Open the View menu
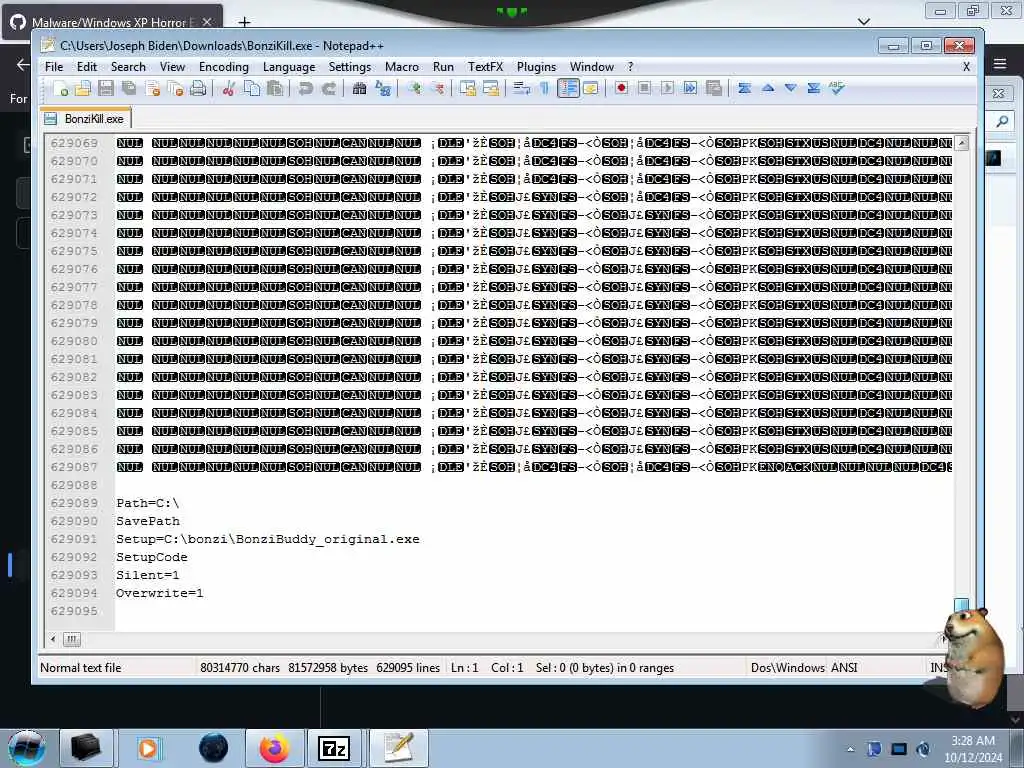The image size is (1024, 768). point(172,67)
